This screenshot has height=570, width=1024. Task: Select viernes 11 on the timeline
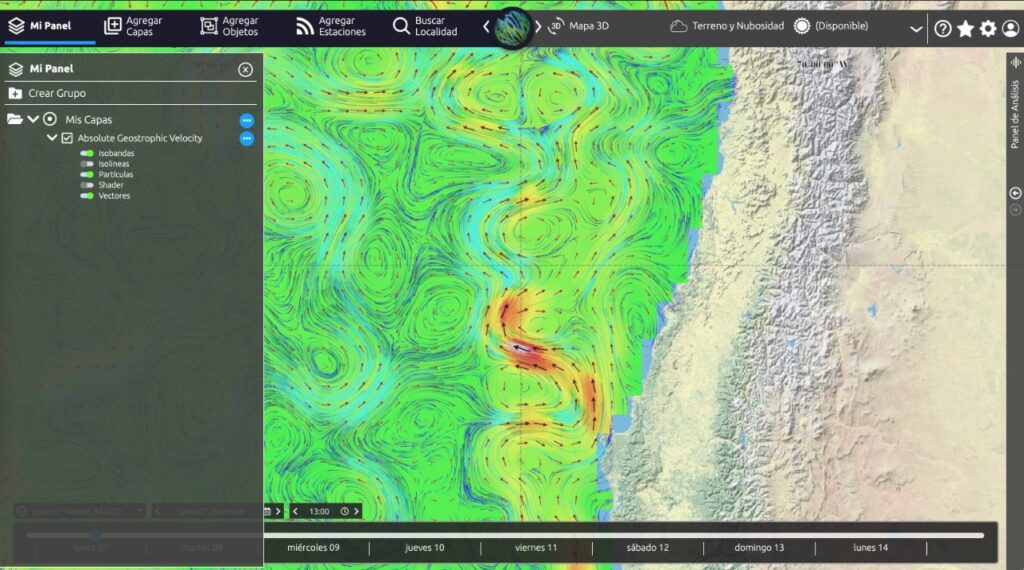pos(536,548)
